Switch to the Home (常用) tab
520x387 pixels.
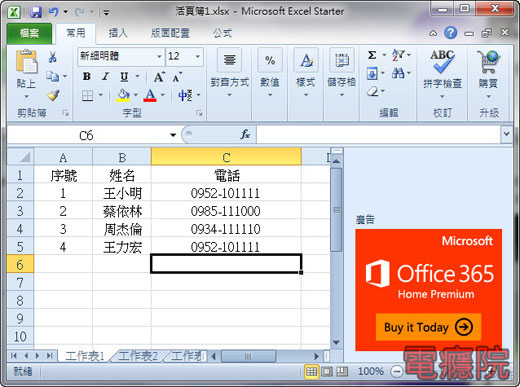pyautogui.click(x=76, y=33)
